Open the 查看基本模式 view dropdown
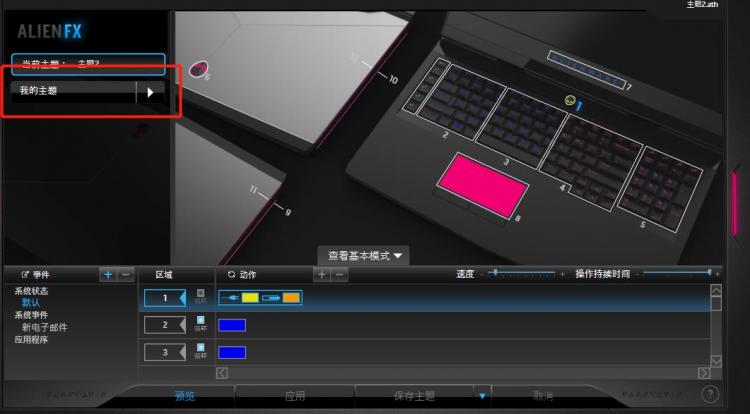Screen dimensions: 750x414 coord(363,256)
